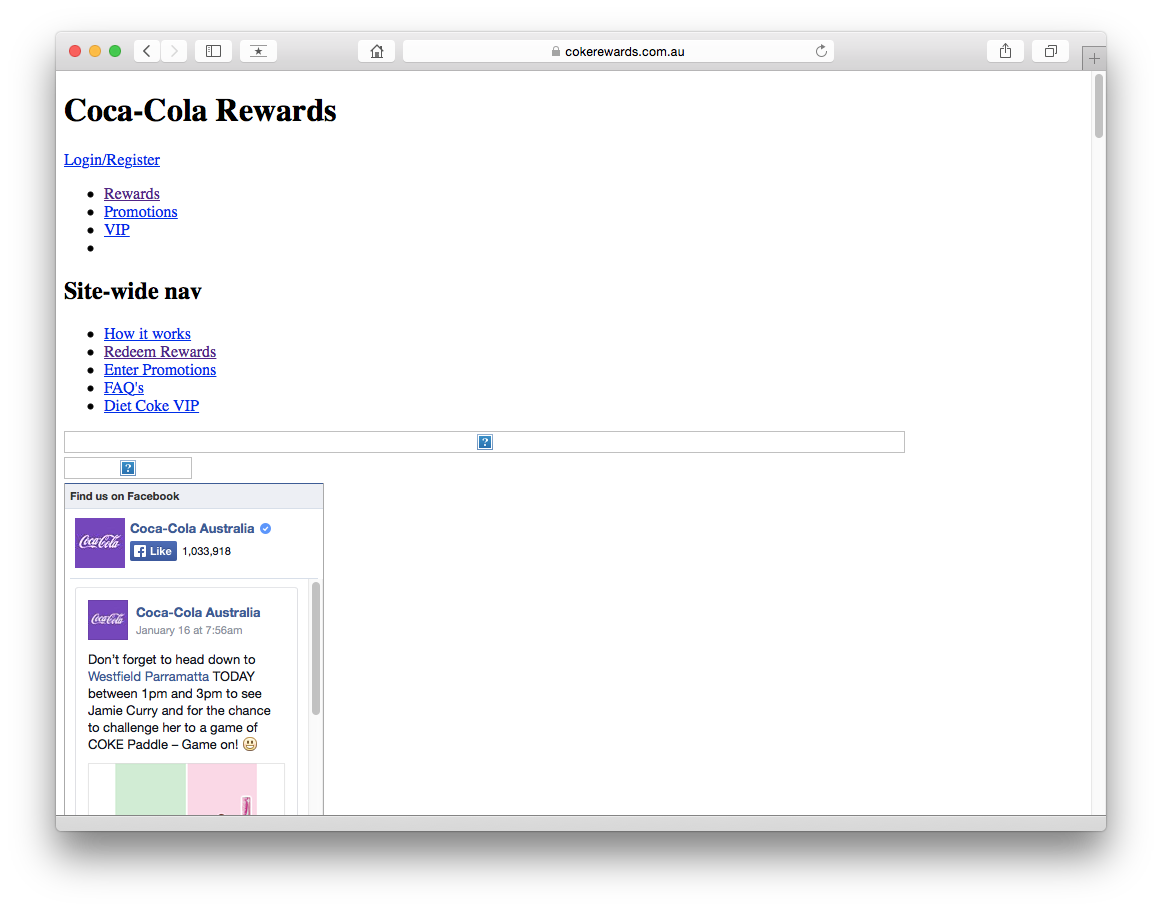Click the verified badge beside Coca-Cola Australia

click(x=265, y=529)
